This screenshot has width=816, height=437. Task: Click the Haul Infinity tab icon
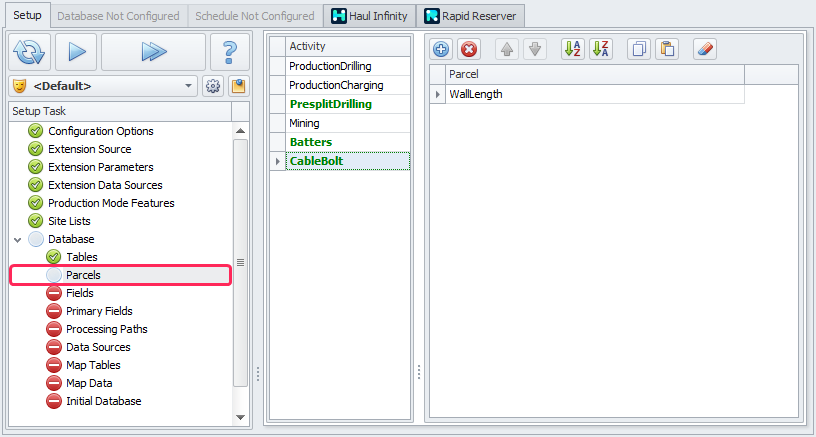[339, 16]
